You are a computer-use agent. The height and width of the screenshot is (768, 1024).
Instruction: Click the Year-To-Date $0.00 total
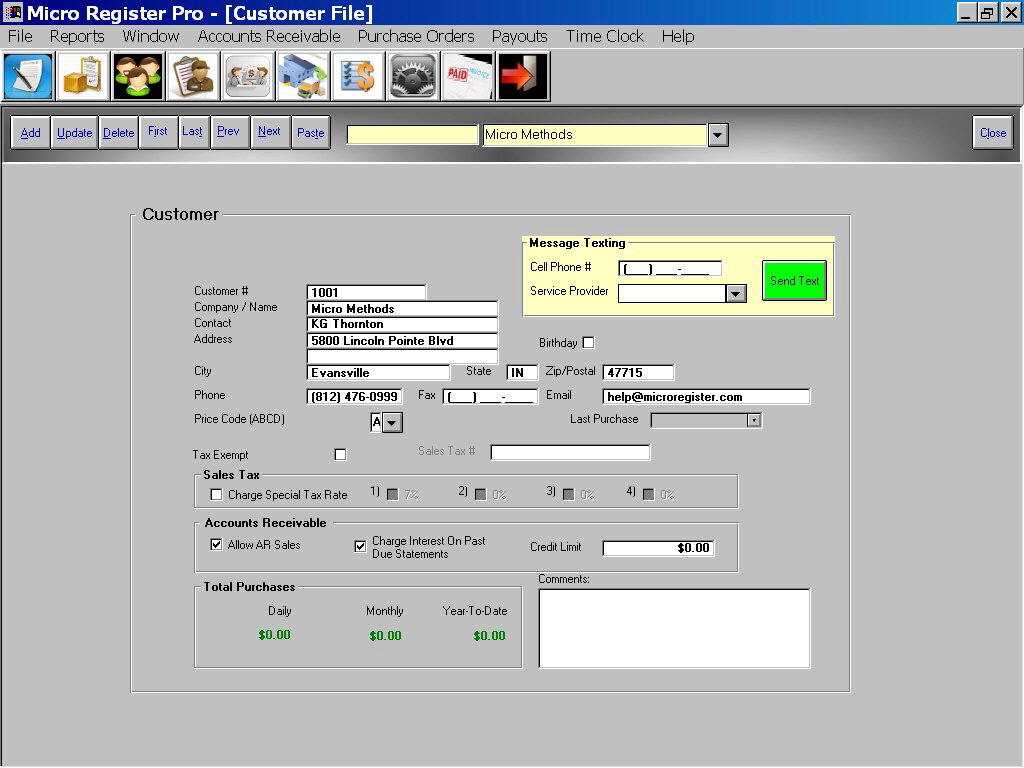pyautogui.click(x=489, y=635)
